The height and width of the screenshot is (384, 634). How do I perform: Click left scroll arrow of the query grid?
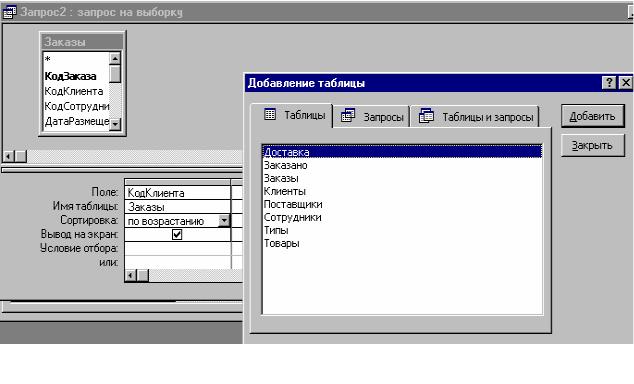pos(131,276)
